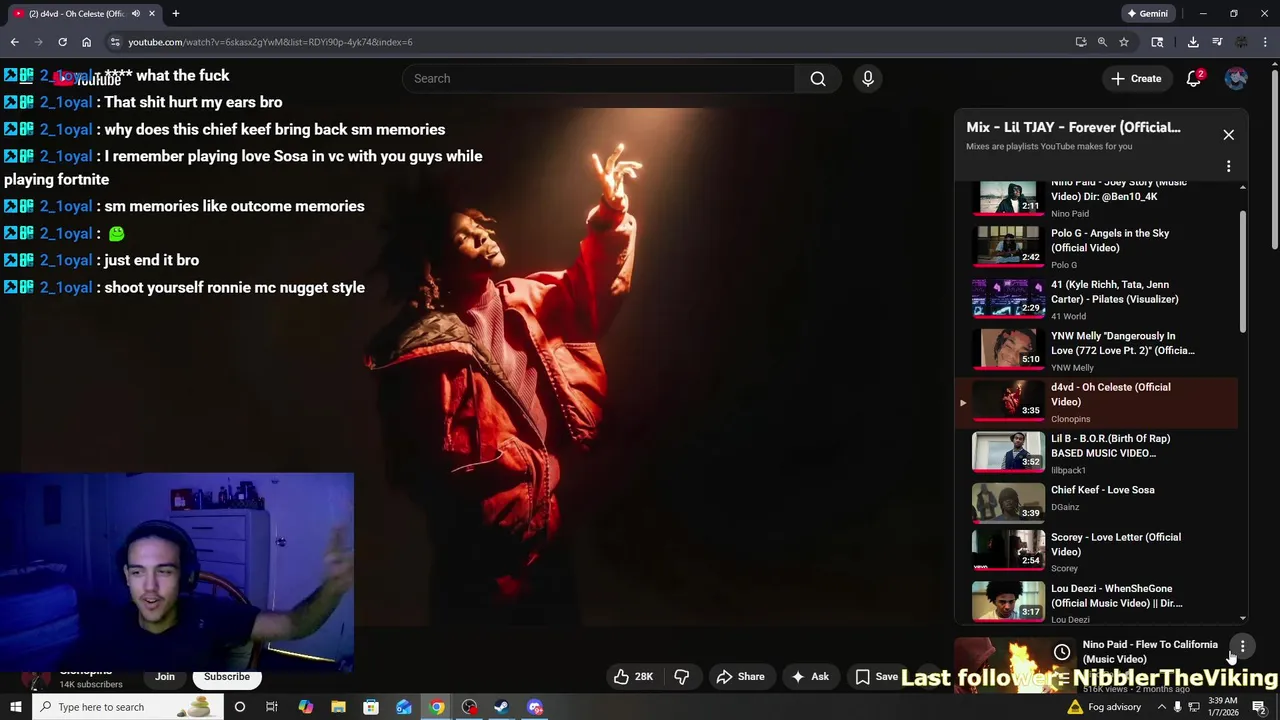Open File Explorer from the taskbar
This screenshot has height=720, width=1280.
click(x=338, y=707)
